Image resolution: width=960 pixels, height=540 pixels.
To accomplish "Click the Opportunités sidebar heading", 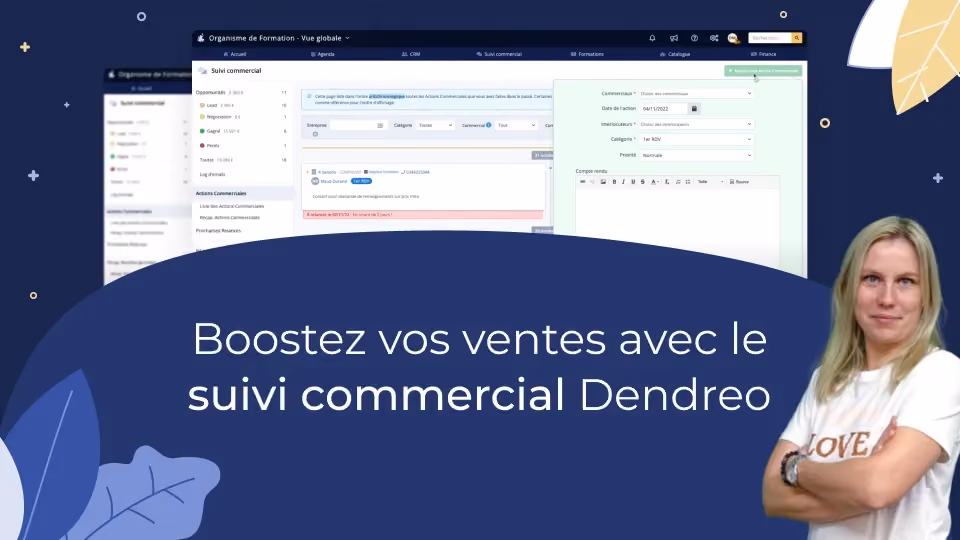I will (211, 92).
